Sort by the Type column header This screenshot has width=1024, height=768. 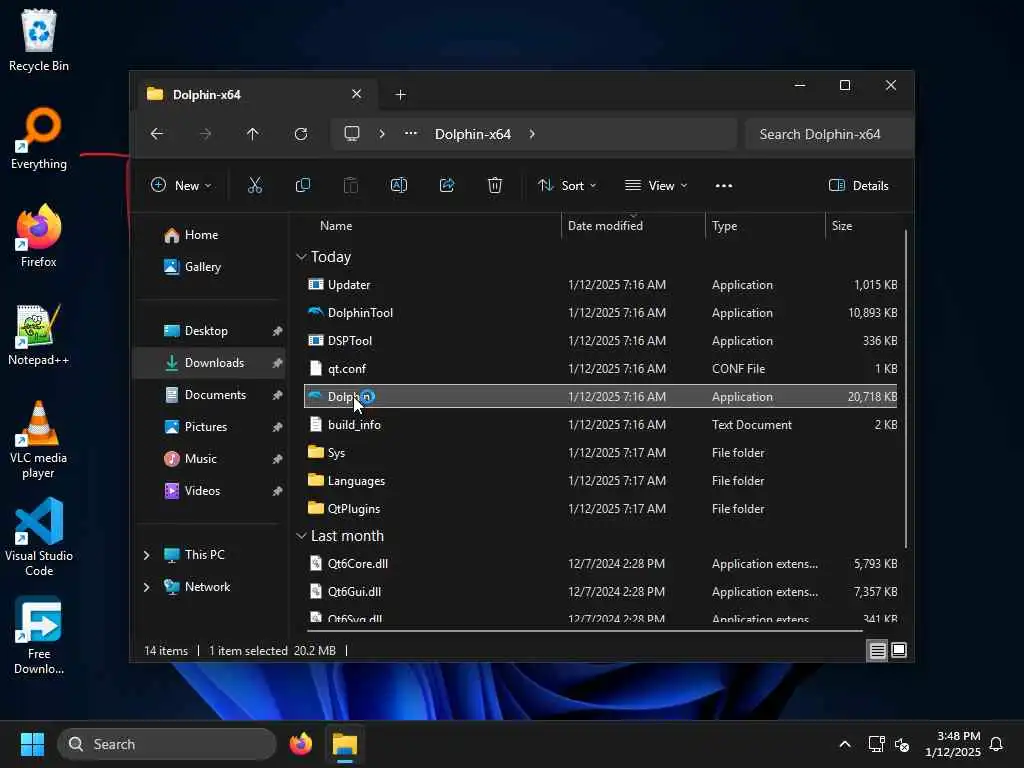(x=765, y=226)
